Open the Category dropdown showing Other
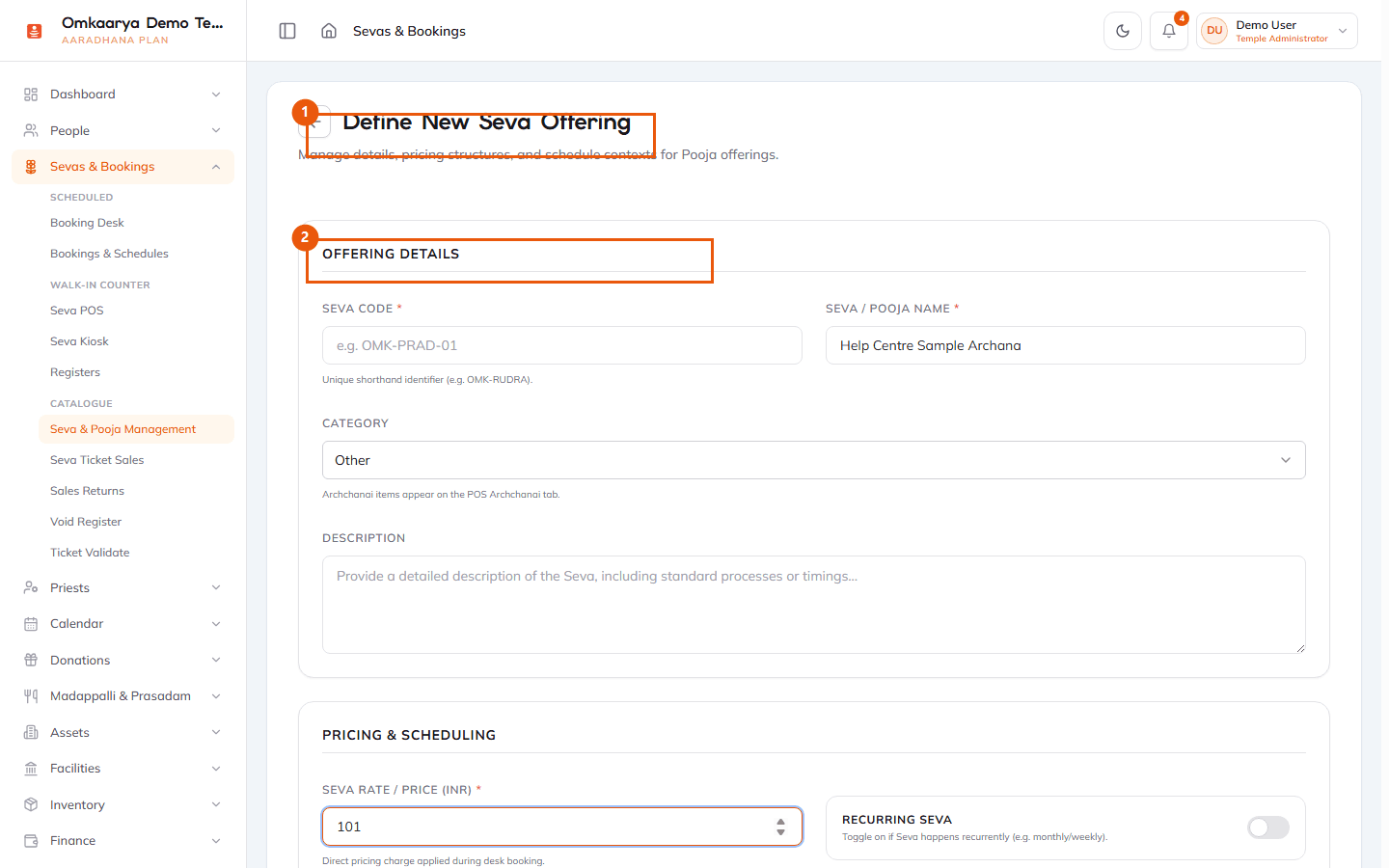 click(814, 460)
